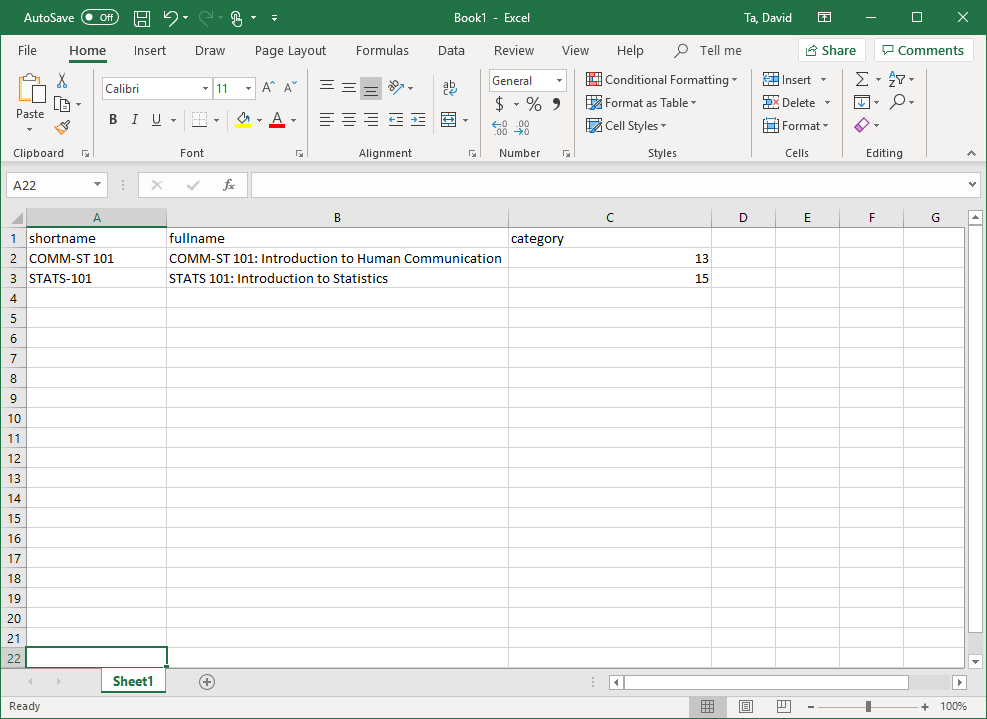Click the Save icon in title bar
This screenshot has width=987, height=719.
[x=142, y=18]
